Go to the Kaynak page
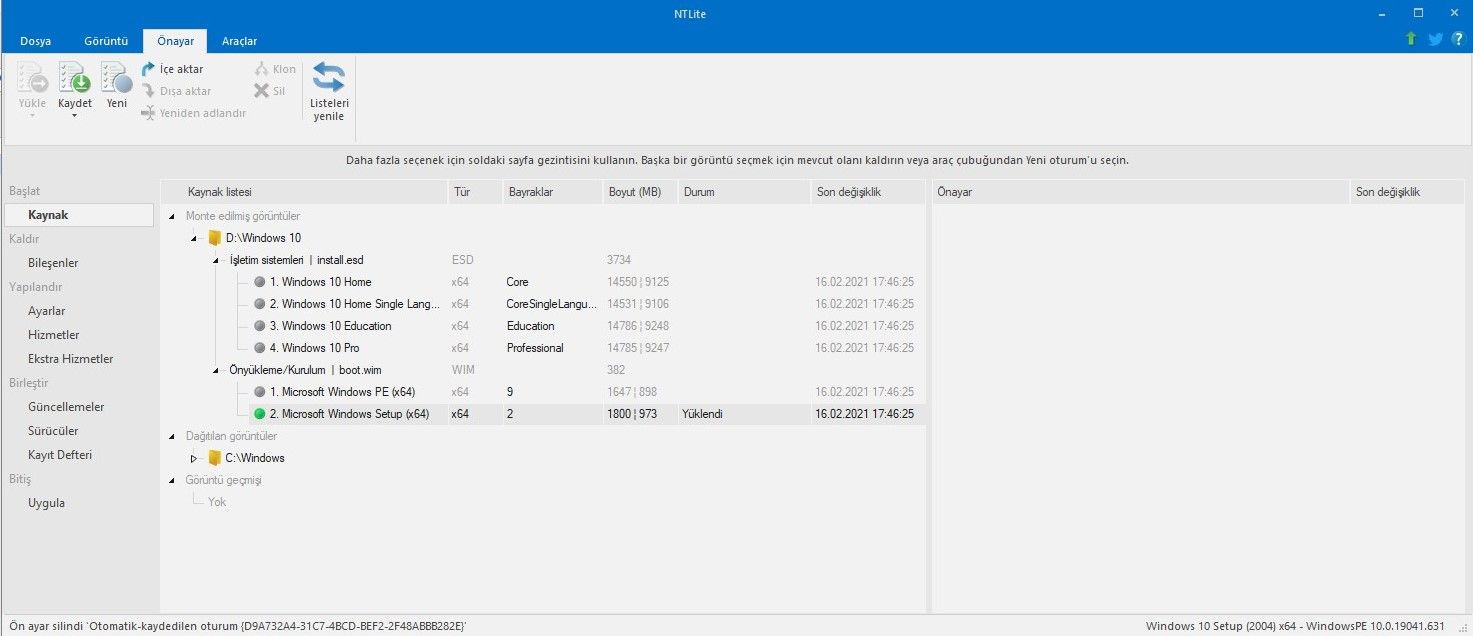Screen dimensions: 1473x636 (x=79, y=215)
